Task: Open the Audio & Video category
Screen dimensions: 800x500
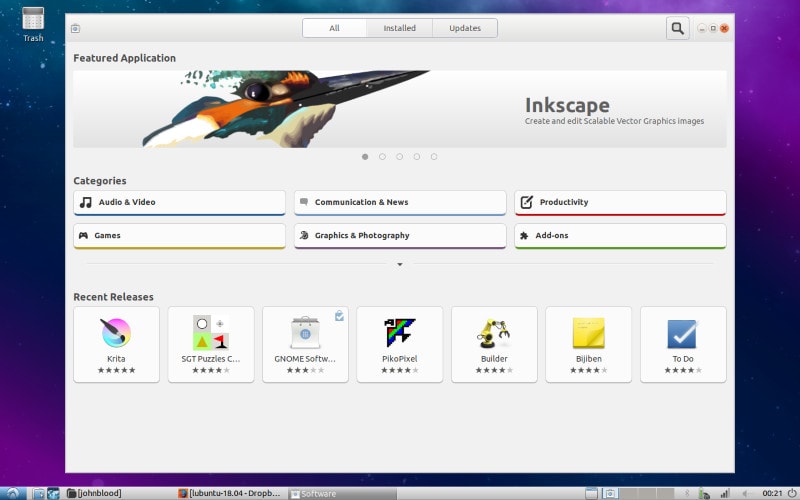Action: [179, 203]
